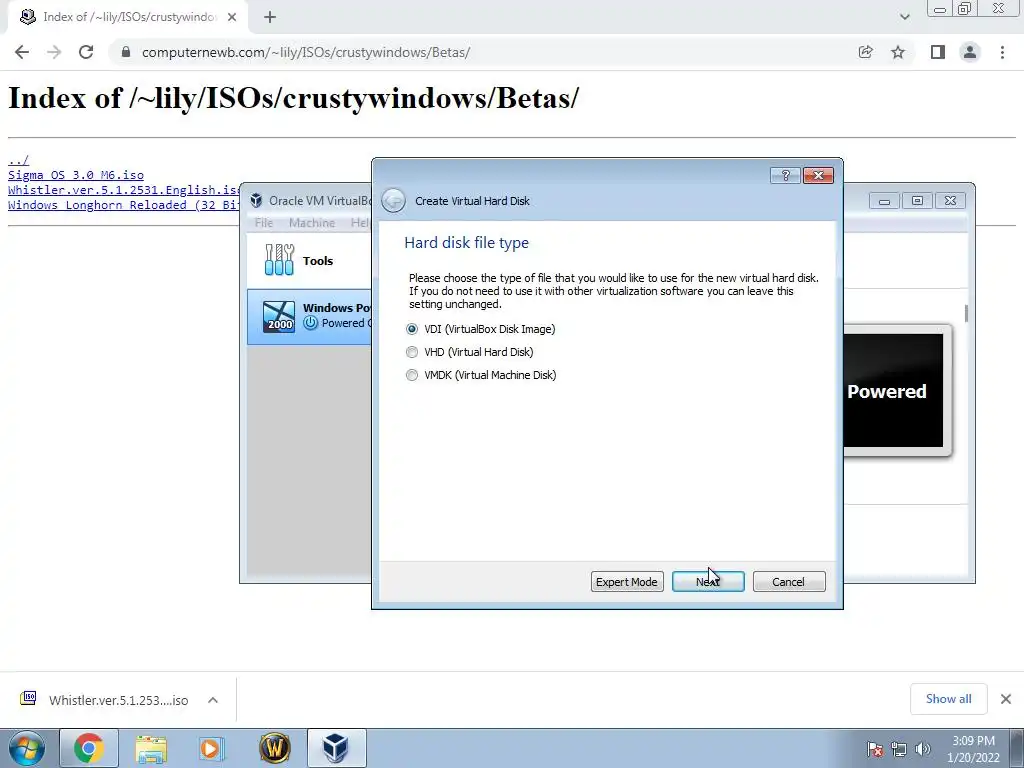Open Chrome tab search dropdown

pos(904,17)
